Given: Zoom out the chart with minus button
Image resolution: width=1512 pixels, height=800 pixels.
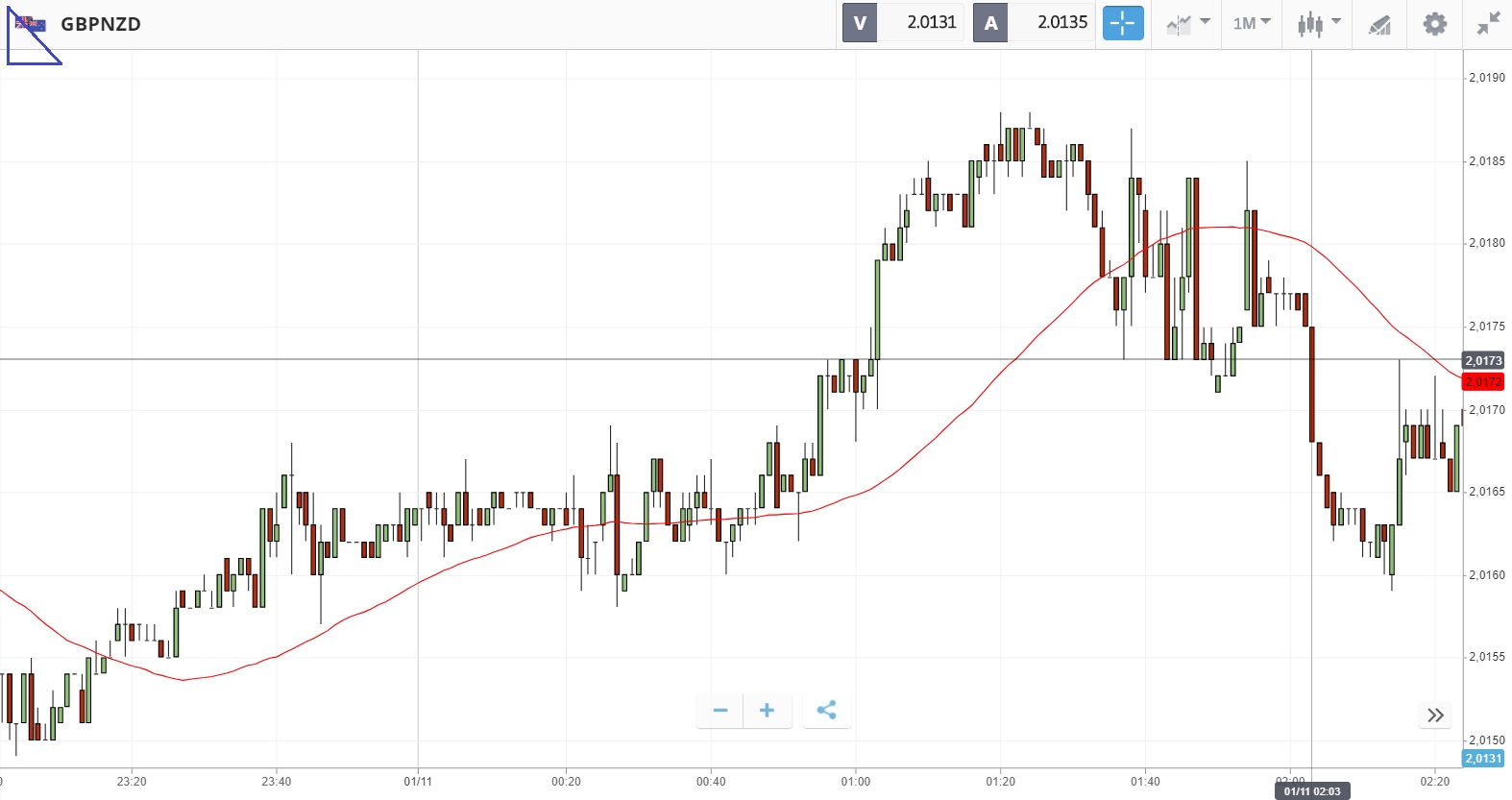Looking at the screenshot, I should [720, 711].
